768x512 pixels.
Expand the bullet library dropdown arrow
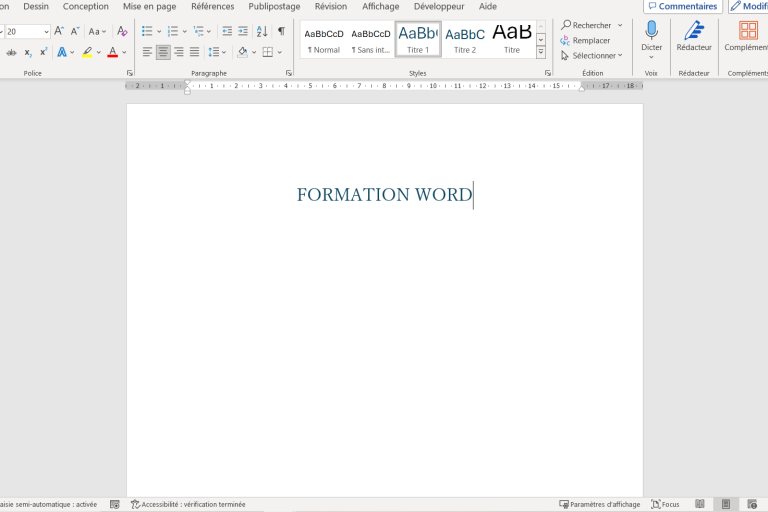159,31
